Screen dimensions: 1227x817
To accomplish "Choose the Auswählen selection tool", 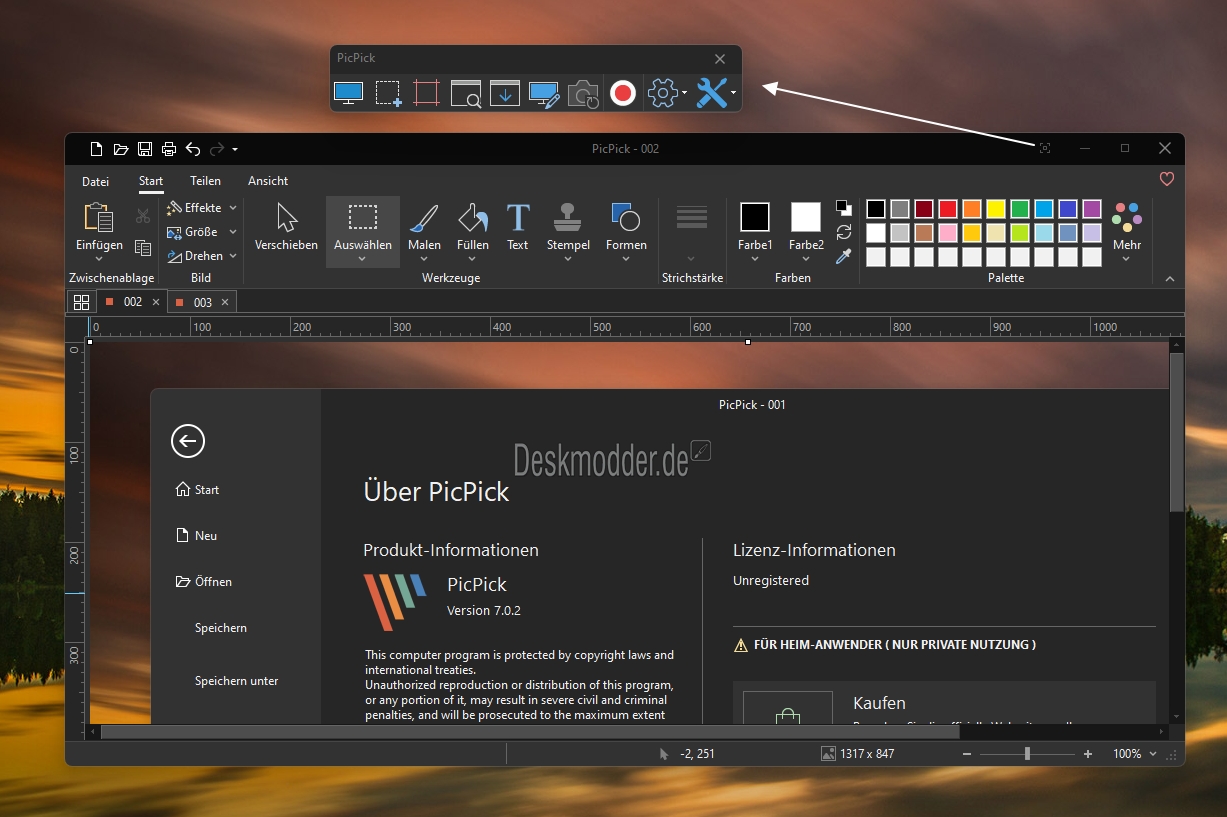I will (363, 231).
